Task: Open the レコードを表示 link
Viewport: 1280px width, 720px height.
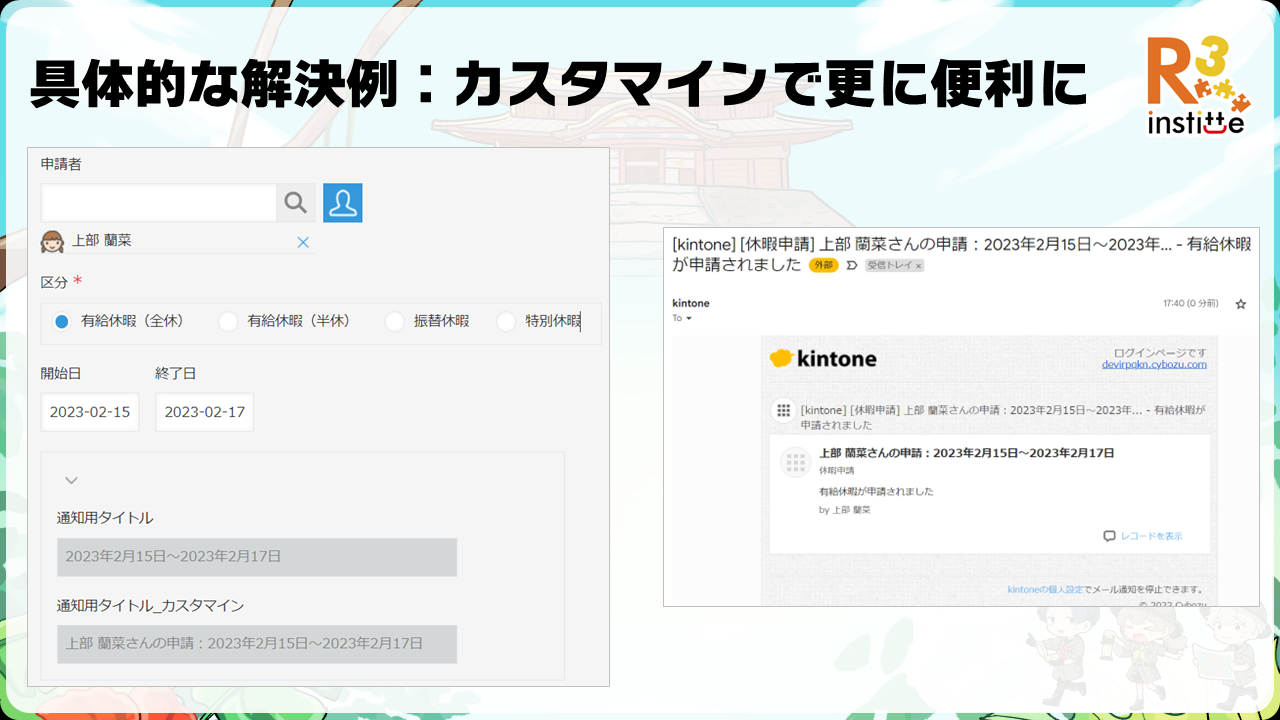Action: [x=1151, y=536]
